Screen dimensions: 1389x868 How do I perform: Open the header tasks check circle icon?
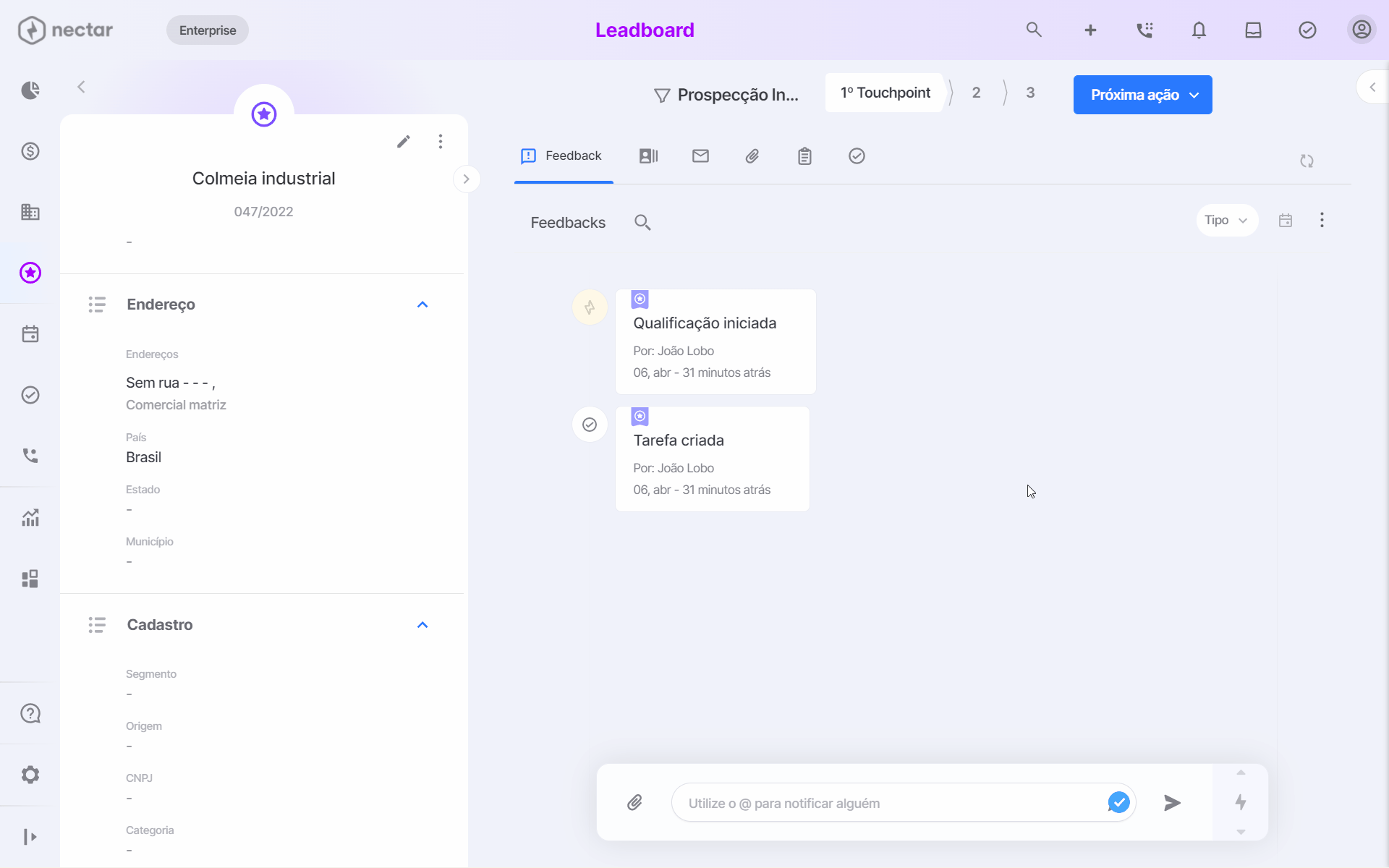coord(1307,30)
